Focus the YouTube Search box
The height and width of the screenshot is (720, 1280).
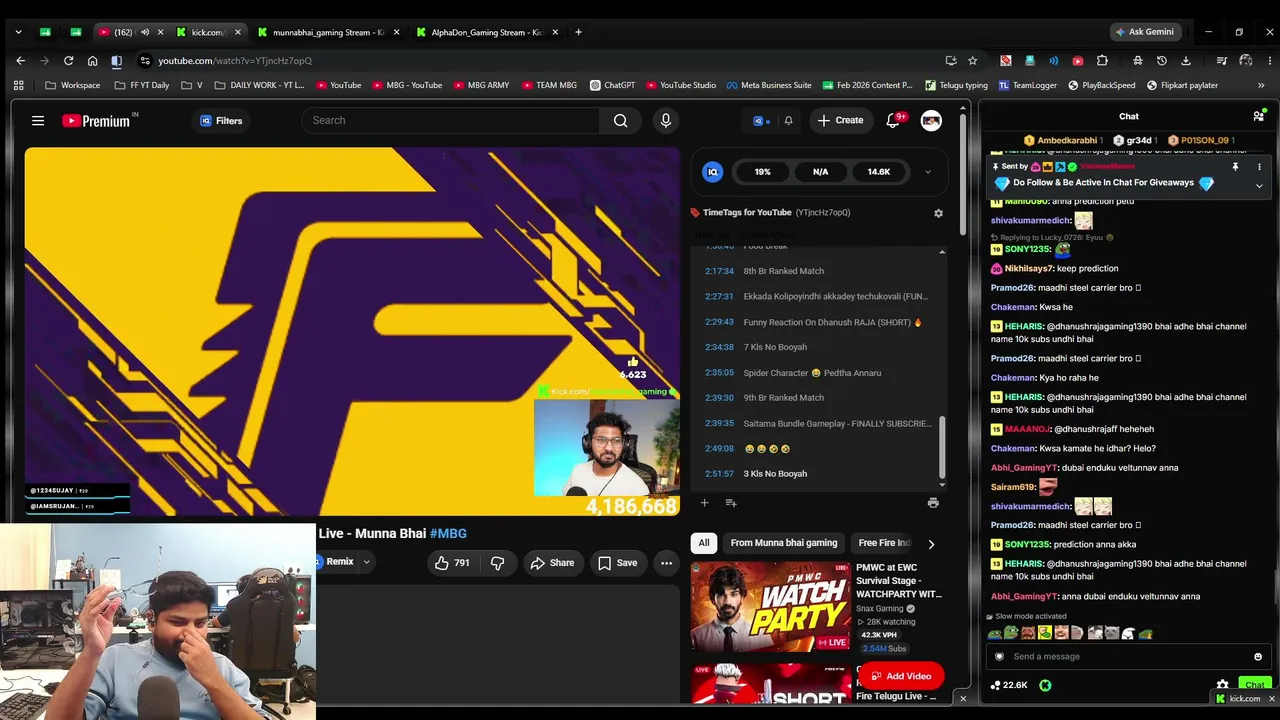(x=451, y=121)
